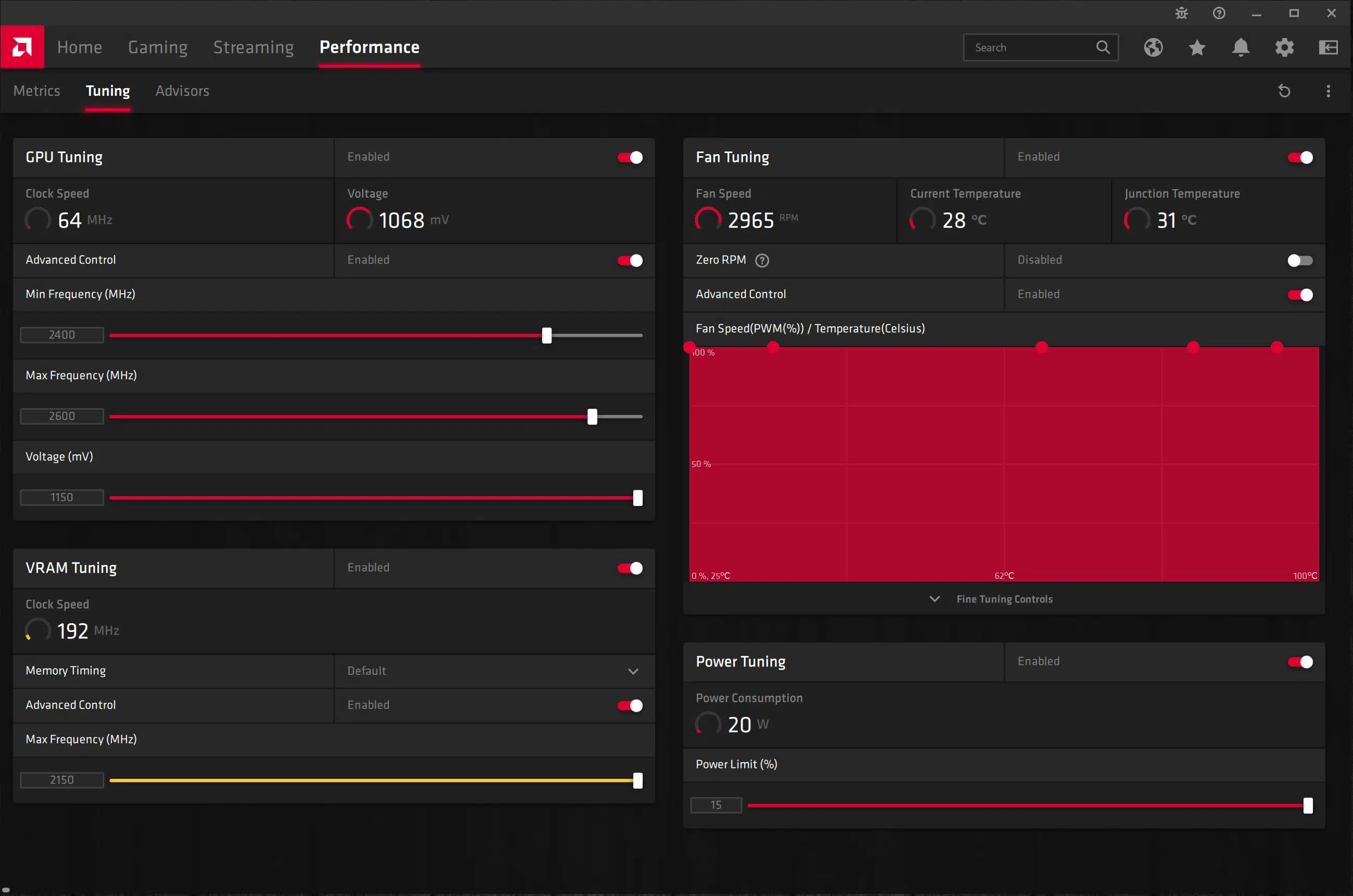Click the Zero RPM info icon
The image size is (1353, 896).
coord(762,260)
